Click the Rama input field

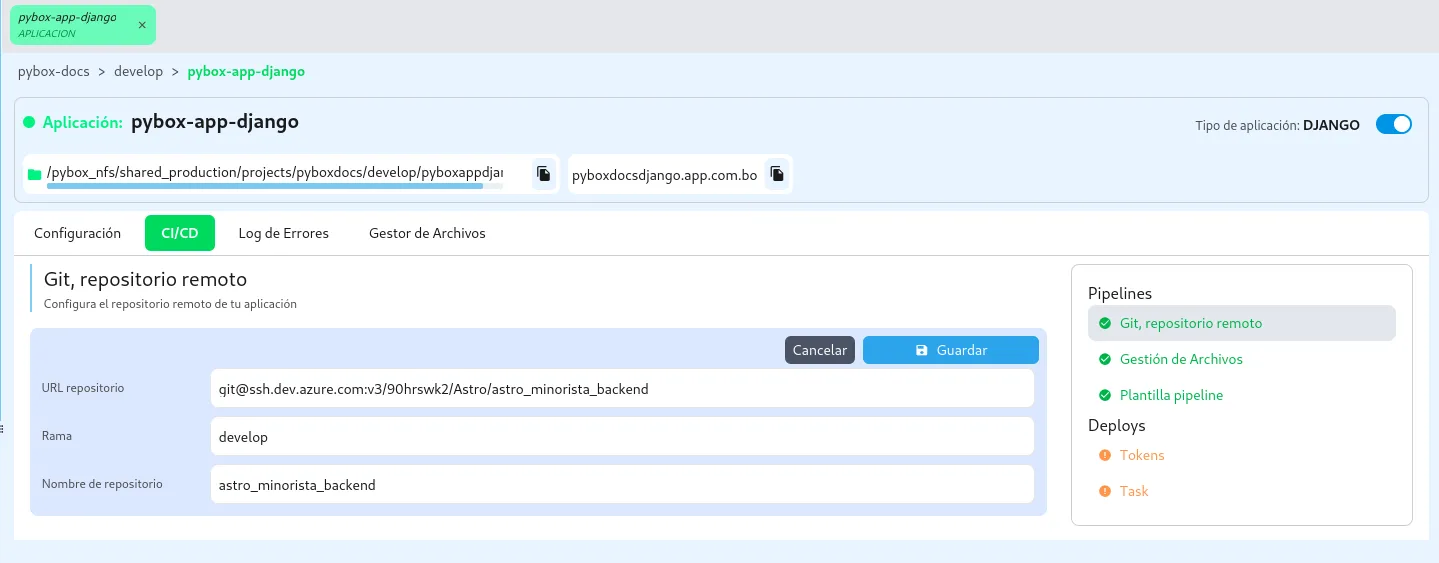[622, 437]
